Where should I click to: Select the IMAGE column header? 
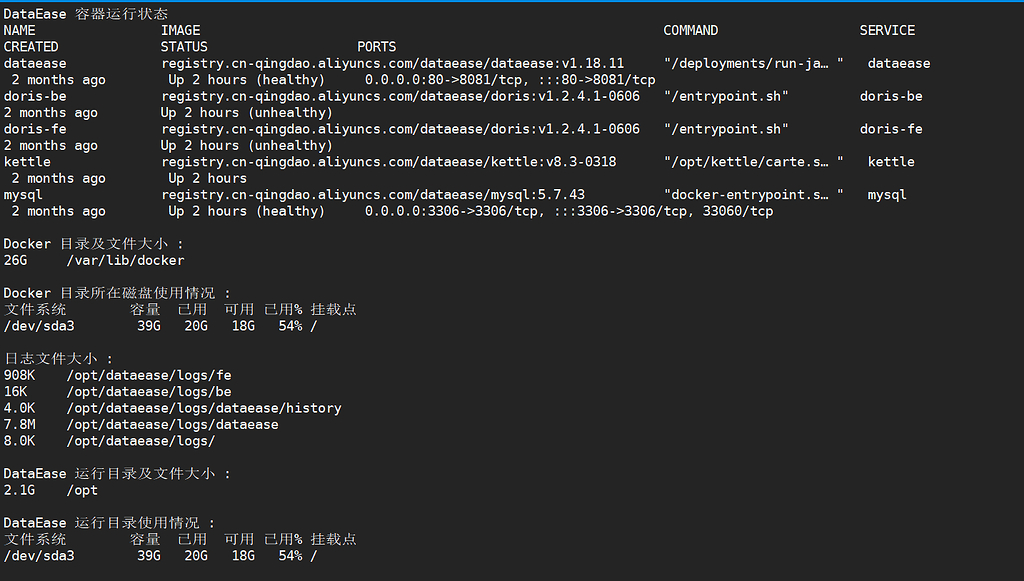pyautogui.click(x=180, y=30)
